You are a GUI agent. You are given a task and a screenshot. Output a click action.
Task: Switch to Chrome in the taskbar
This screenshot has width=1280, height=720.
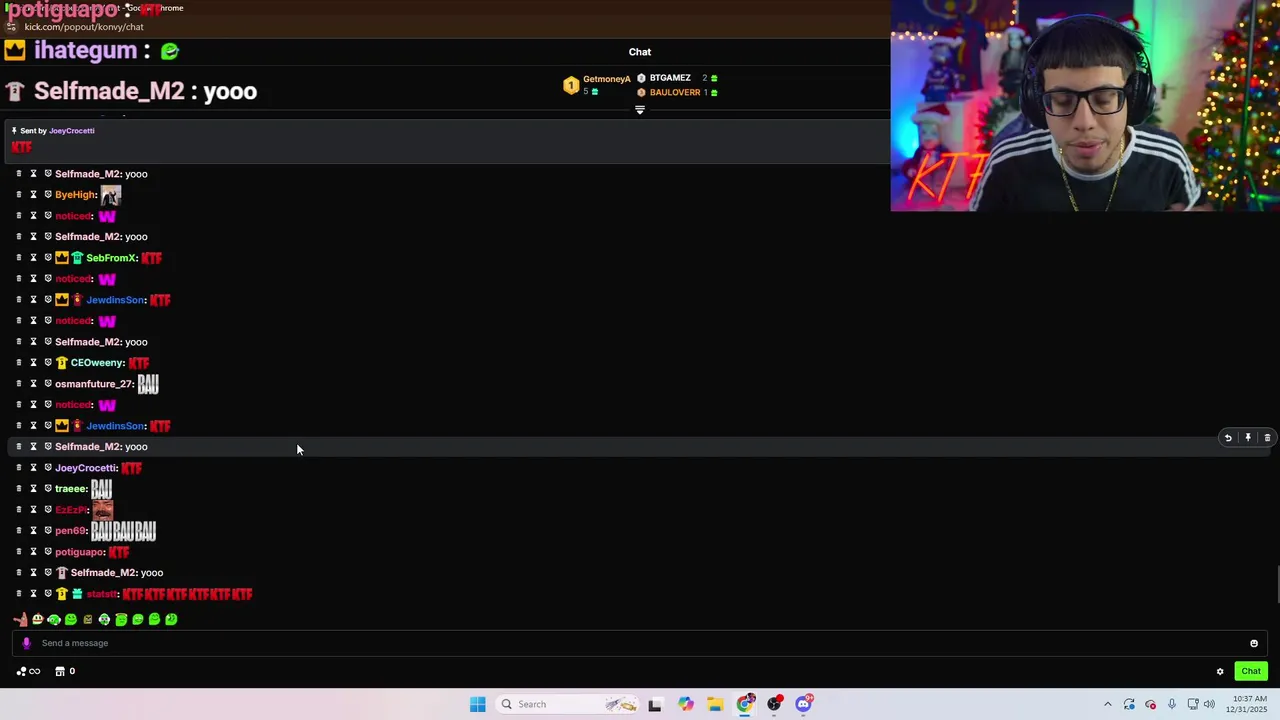(745, 704)
